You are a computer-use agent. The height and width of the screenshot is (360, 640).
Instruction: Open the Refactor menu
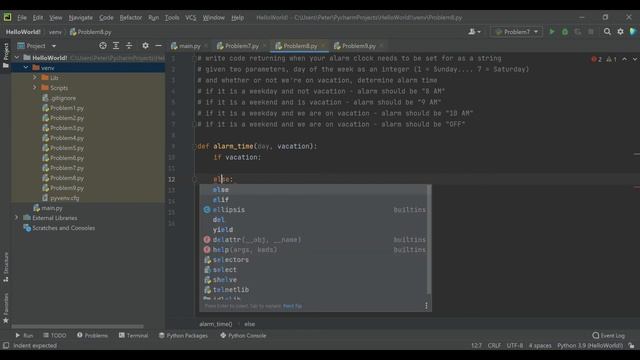click(131, 18)
